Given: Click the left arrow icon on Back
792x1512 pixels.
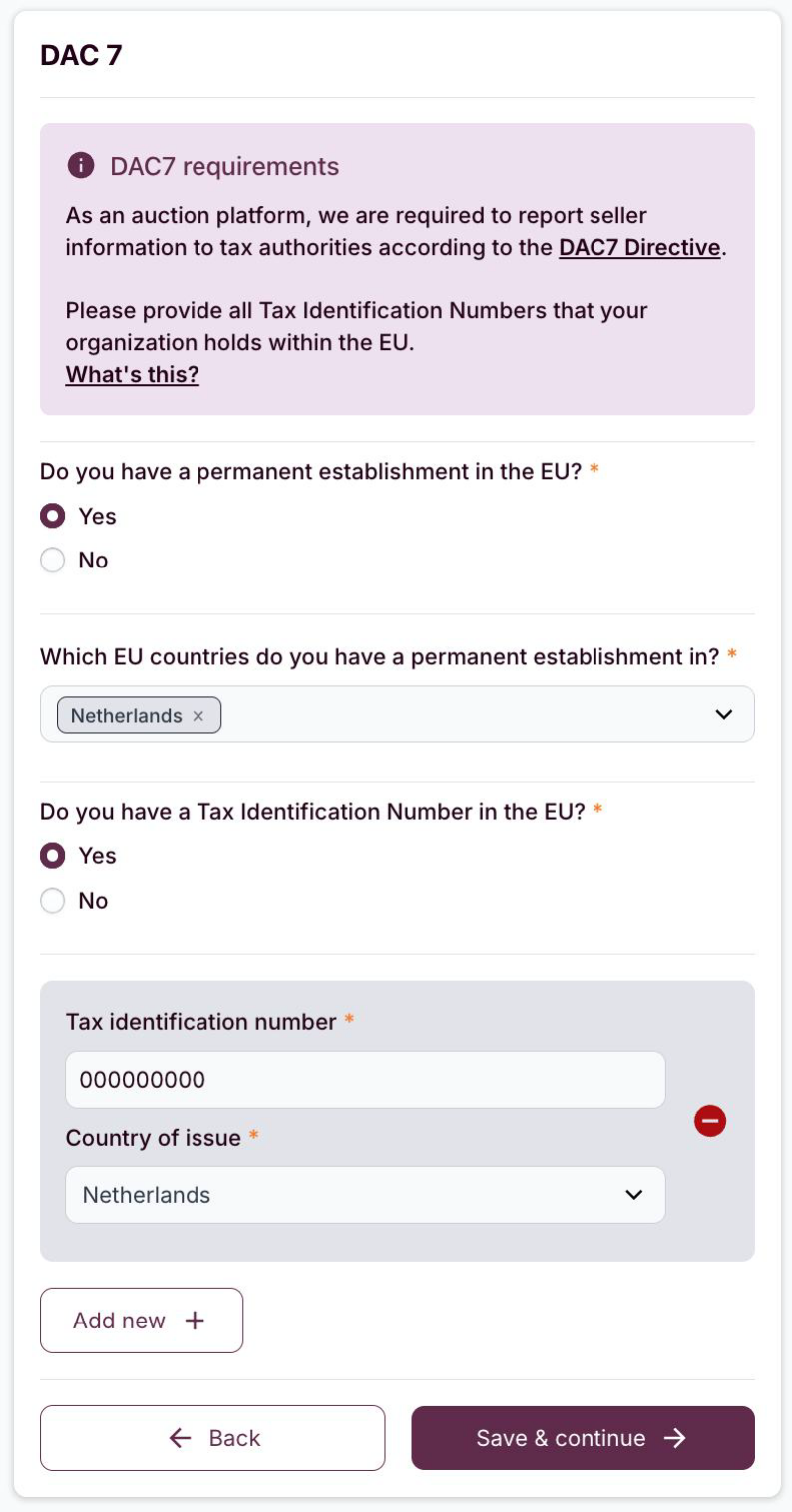Looking at the screenshot, I should [181, 1438].
